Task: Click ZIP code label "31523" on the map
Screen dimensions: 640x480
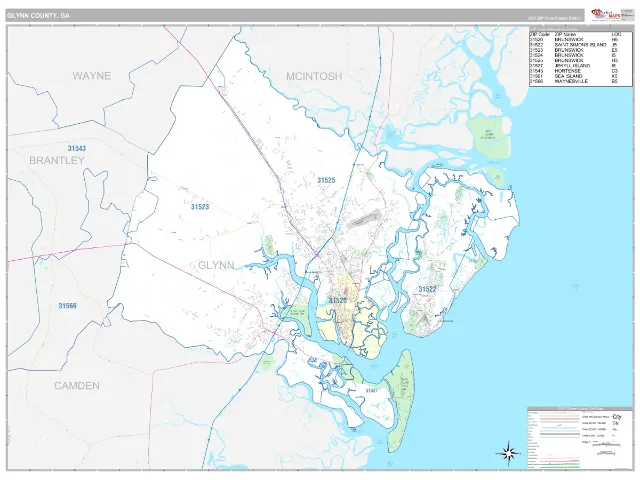Action: coord(200,207)
